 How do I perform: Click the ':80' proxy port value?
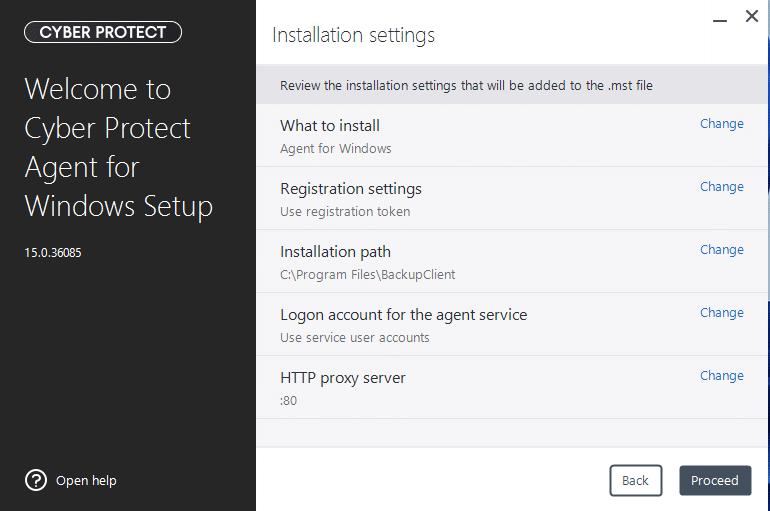(288, 401)
